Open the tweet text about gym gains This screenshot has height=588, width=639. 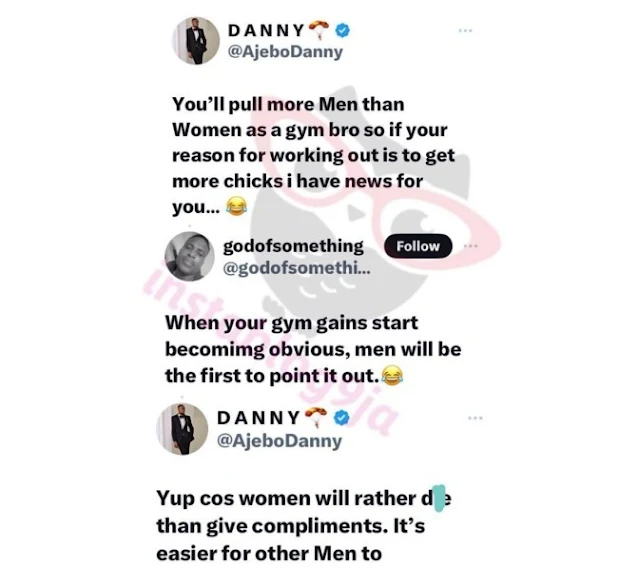point(313,349)
